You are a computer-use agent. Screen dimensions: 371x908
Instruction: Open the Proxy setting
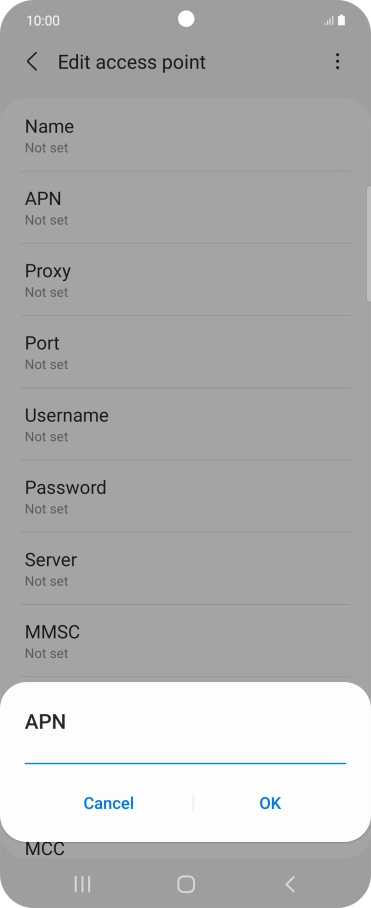click(185, 280)
